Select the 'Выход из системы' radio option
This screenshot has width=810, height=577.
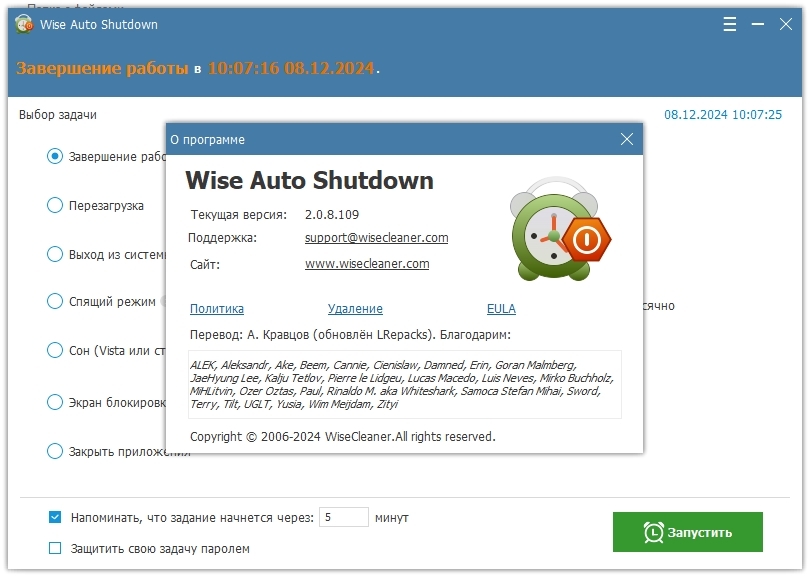tap(55, 254)
